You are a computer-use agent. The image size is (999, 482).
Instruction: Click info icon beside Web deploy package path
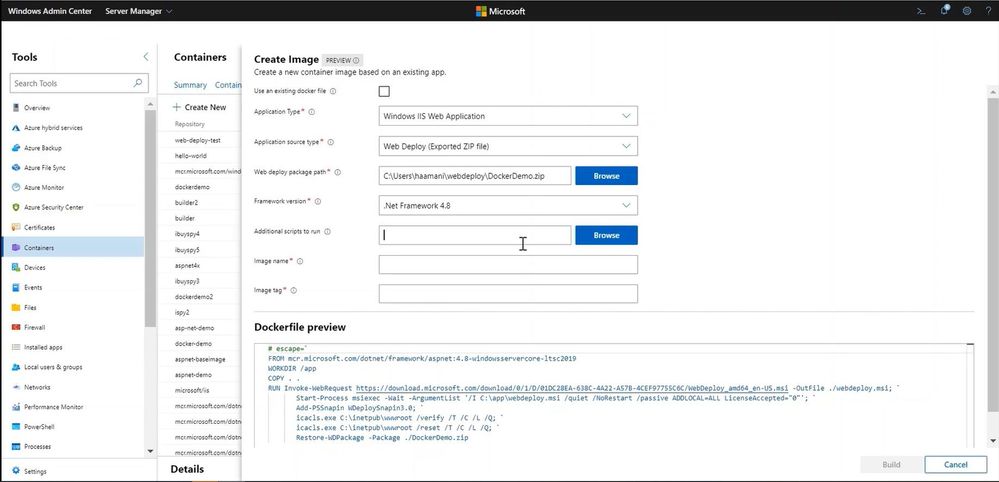338,172
